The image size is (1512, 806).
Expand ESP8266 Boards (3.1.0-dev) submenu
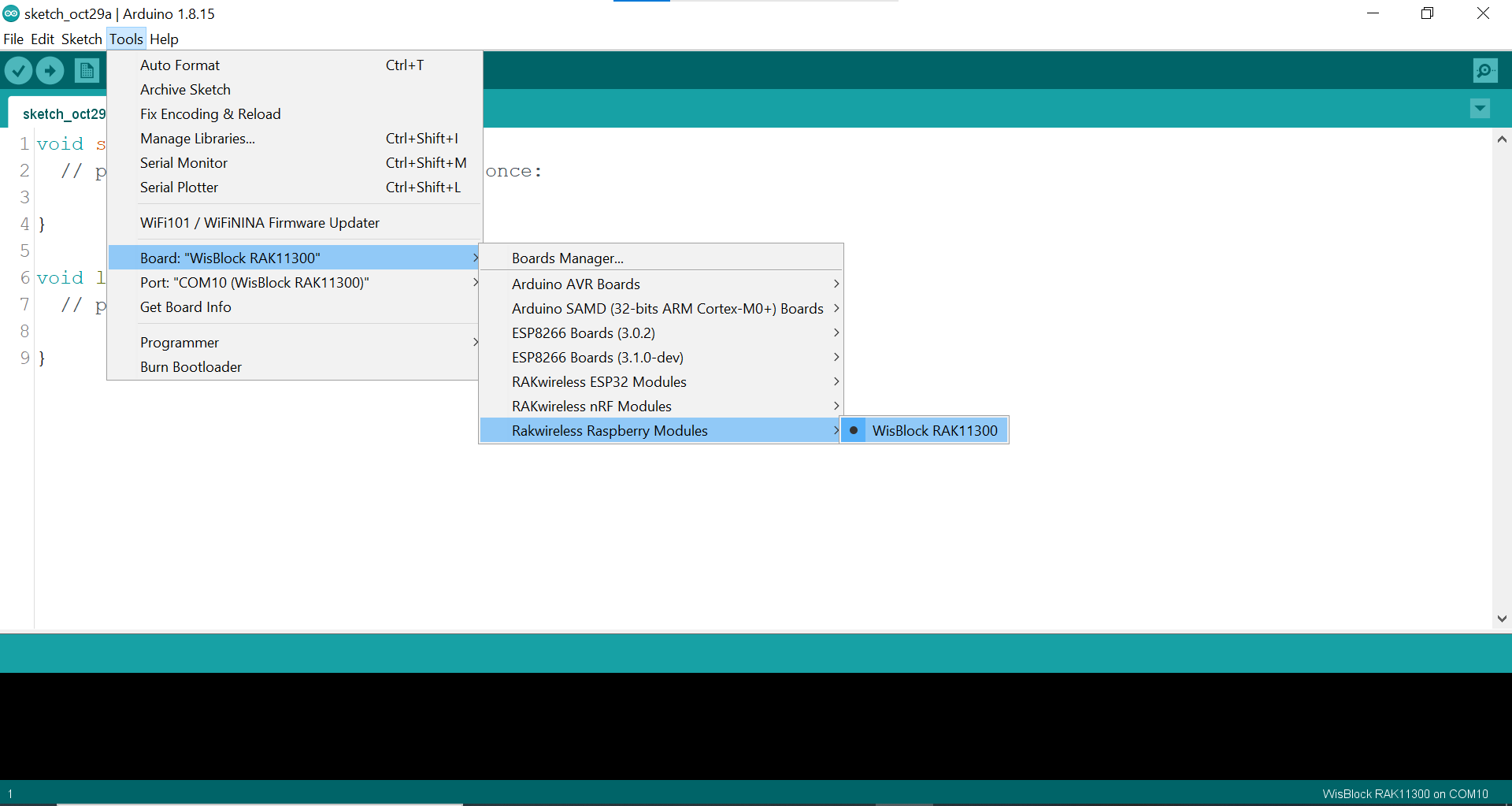[x=661, y=358]
